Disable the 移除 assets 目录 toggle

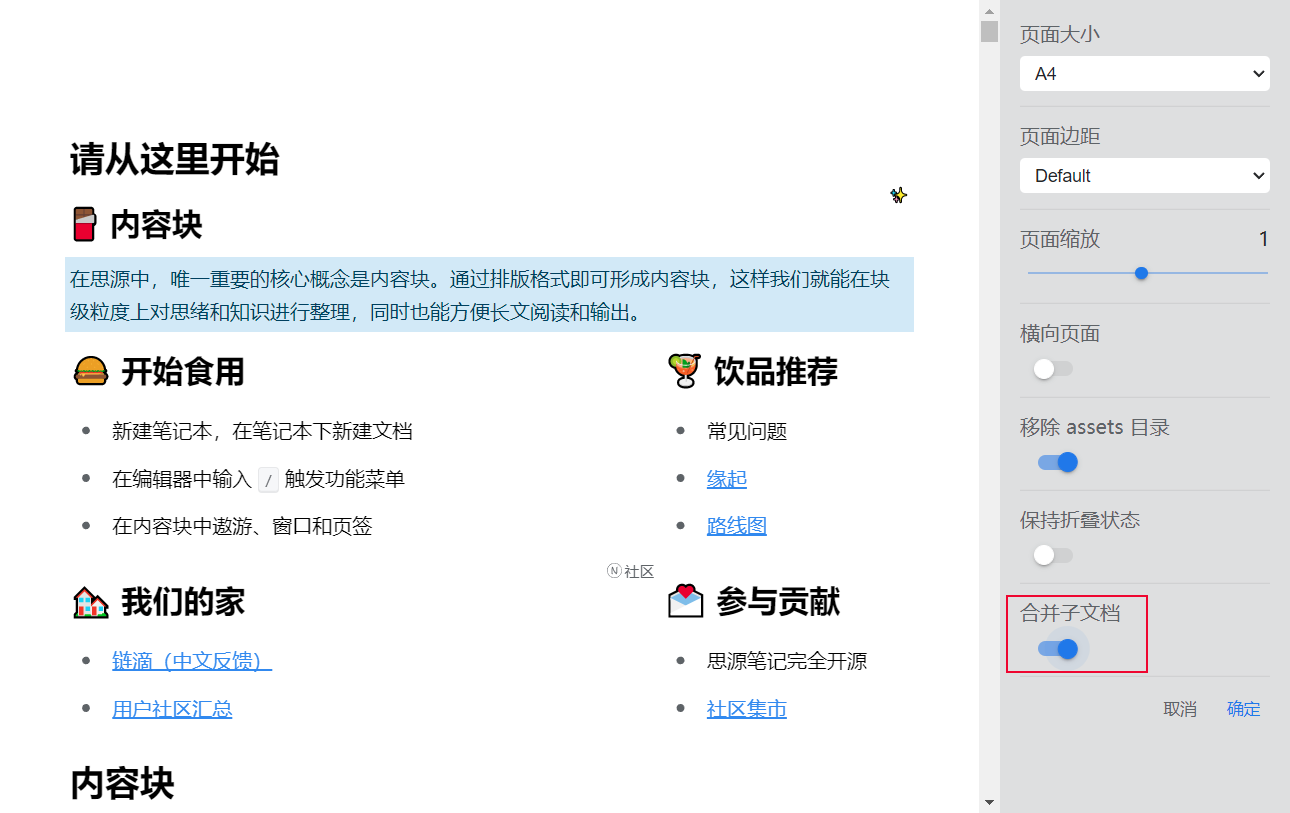[1057, 462]
